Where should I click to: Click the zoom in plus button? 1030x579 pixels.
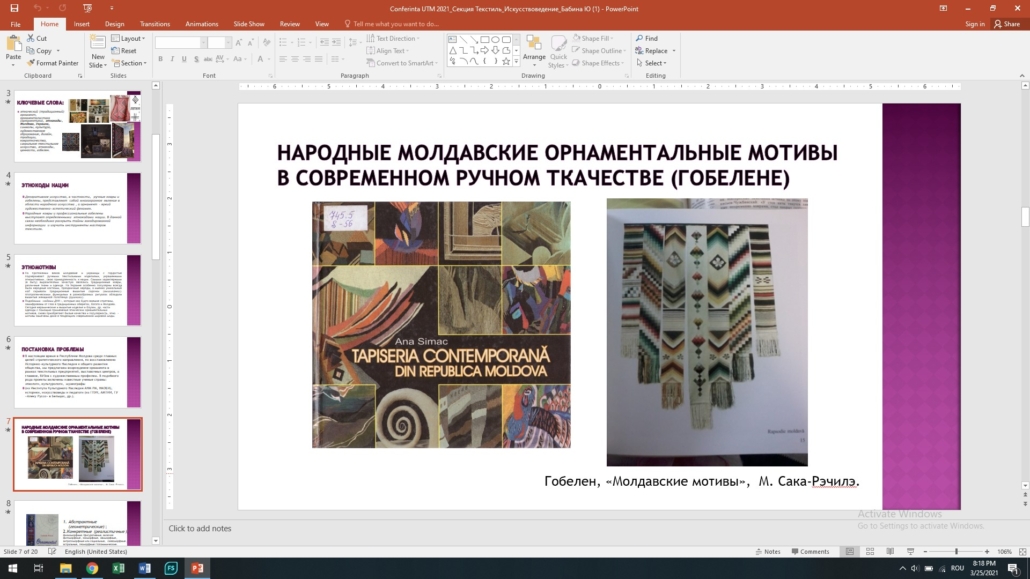987,551
